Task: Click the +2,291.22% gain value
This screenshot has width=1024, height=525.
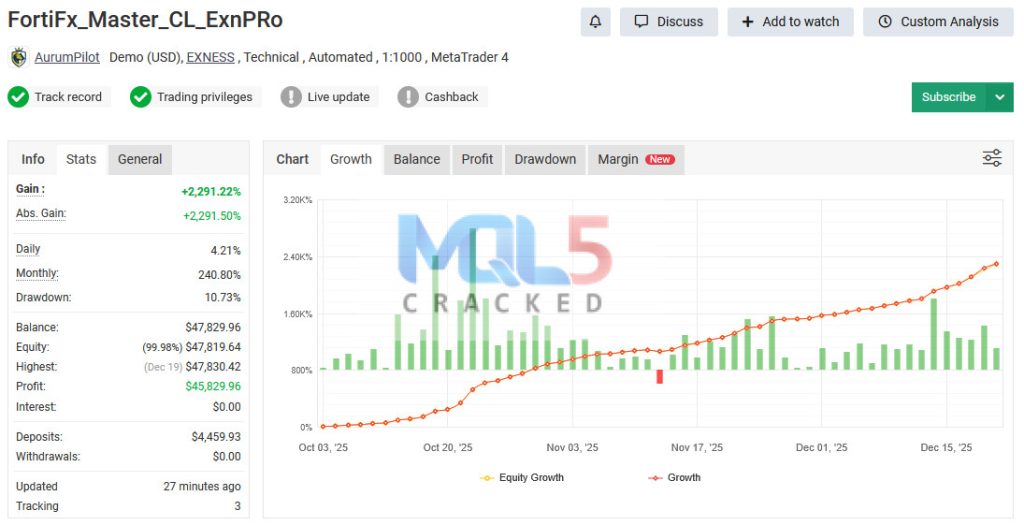Action: (x=211, y=192)
